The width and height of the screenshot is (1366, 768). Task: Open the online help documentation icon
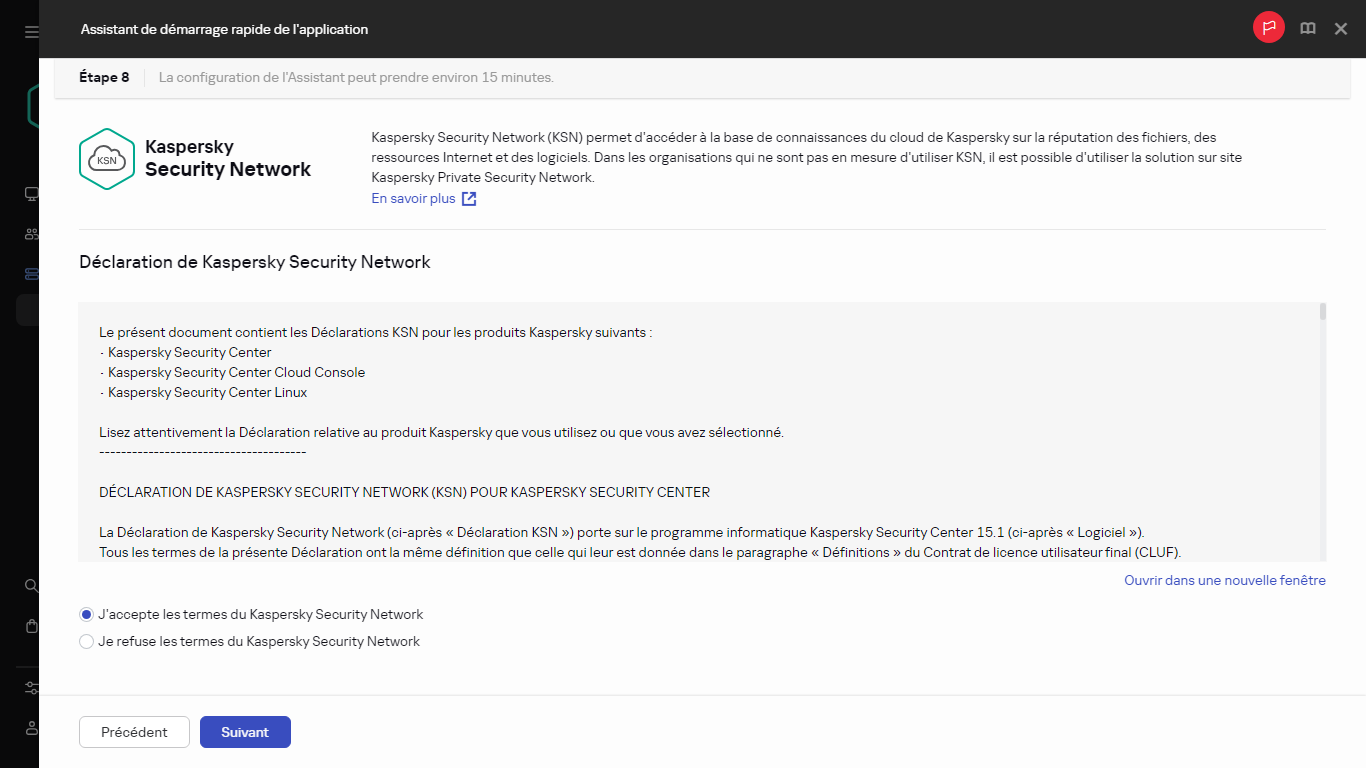(x=1307, y=28)
